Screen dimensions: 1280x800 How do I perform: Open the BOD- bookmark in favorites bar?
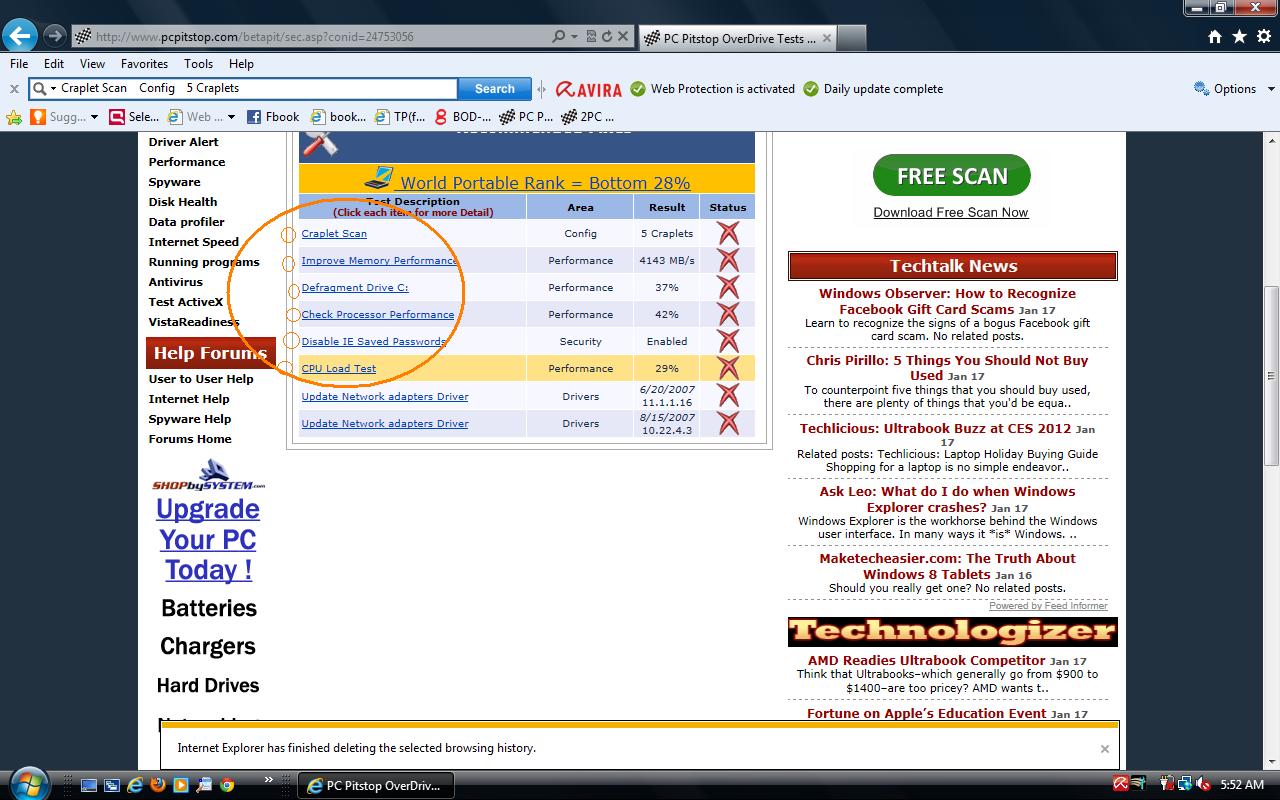(463, 117)
